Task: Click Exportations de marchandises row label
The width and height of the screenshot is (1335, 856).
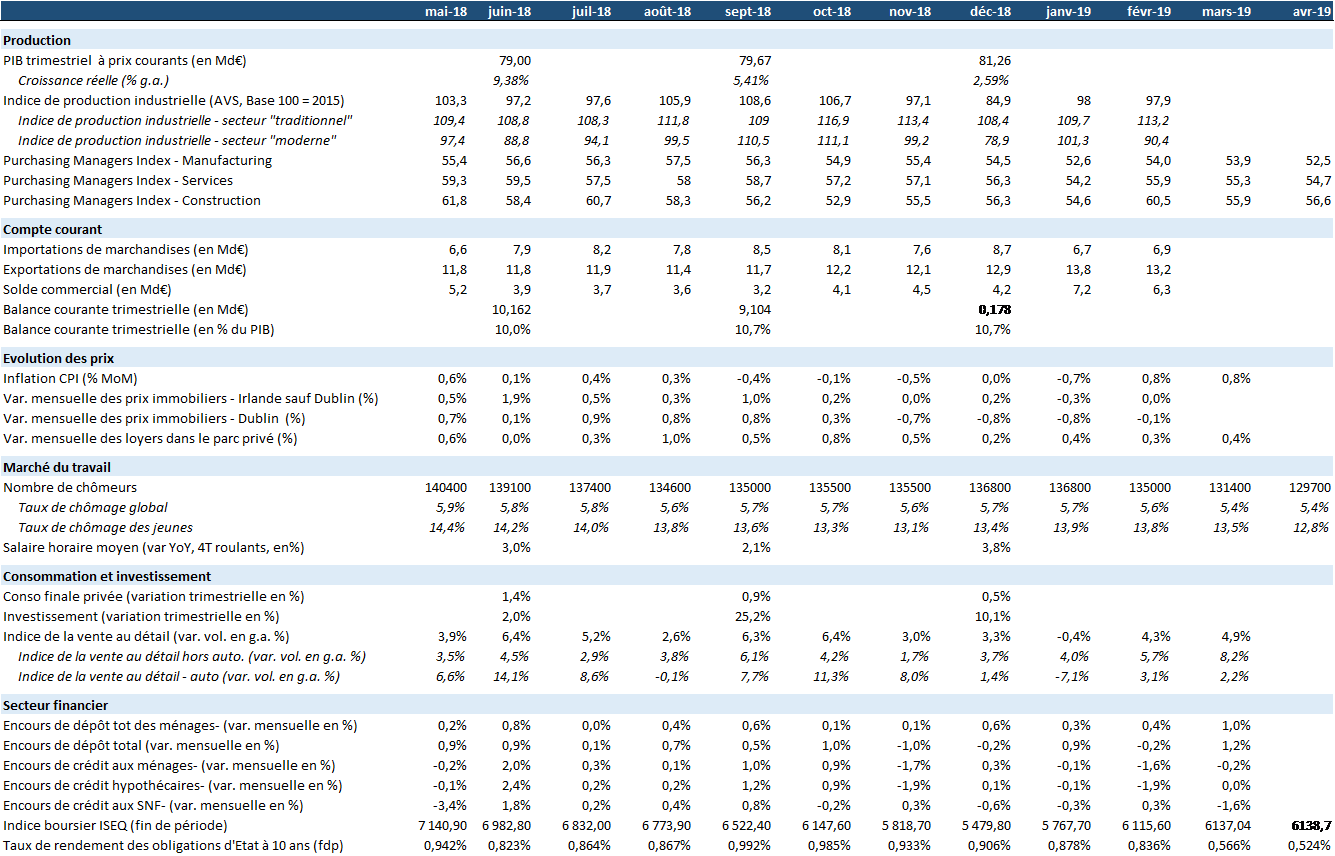Action: pos(125,269)
